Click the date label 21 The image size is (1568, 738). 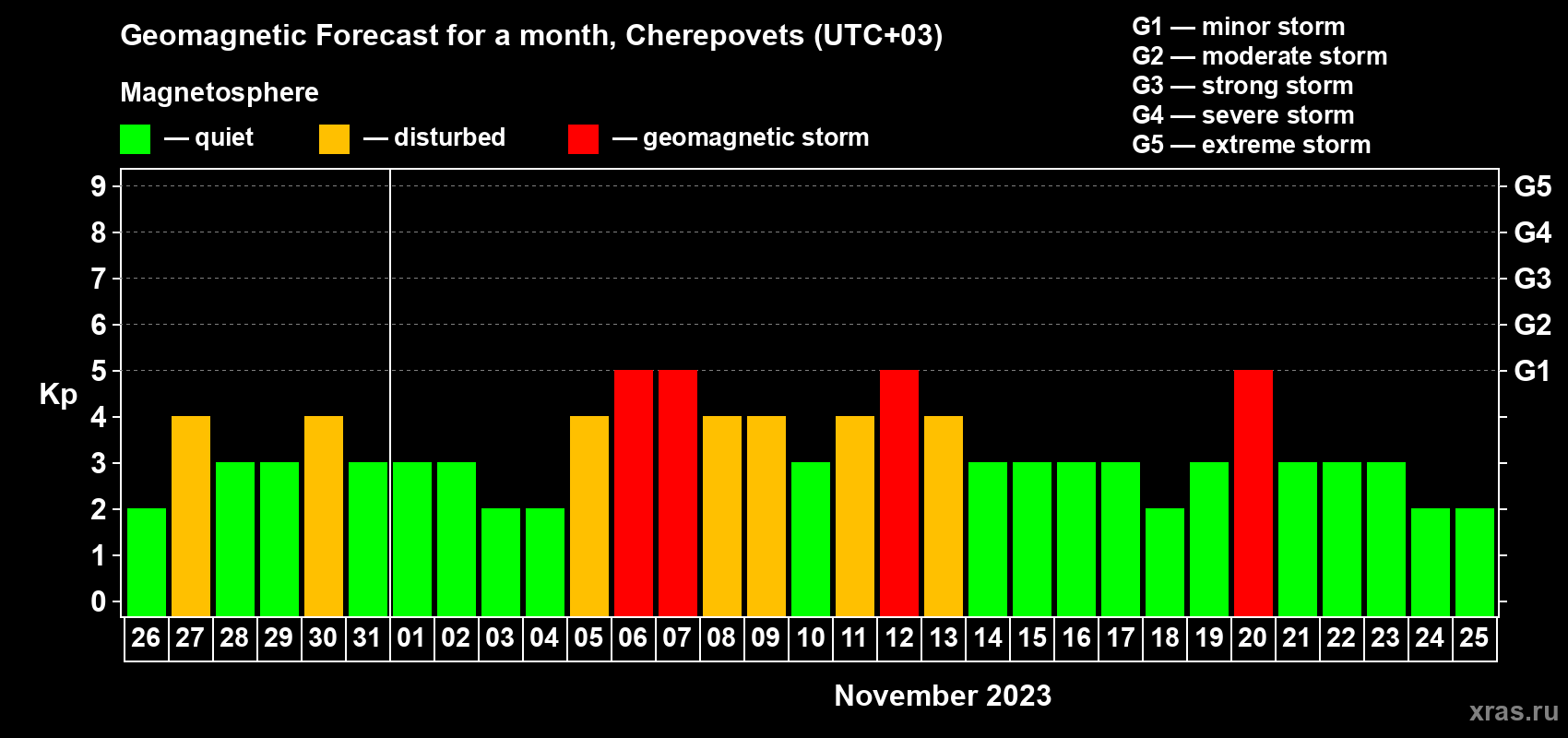(1297, 637)
